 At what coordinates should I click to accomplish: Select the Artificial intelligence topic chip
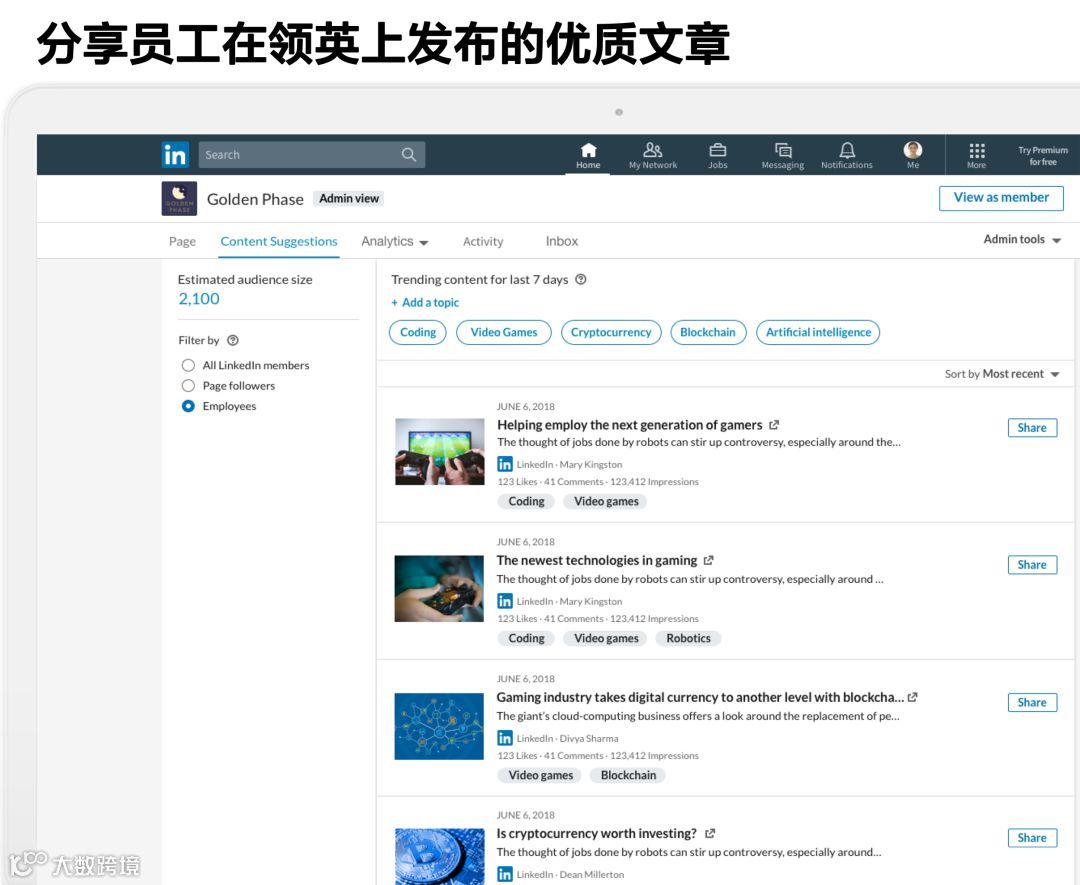tap(818, 332)
